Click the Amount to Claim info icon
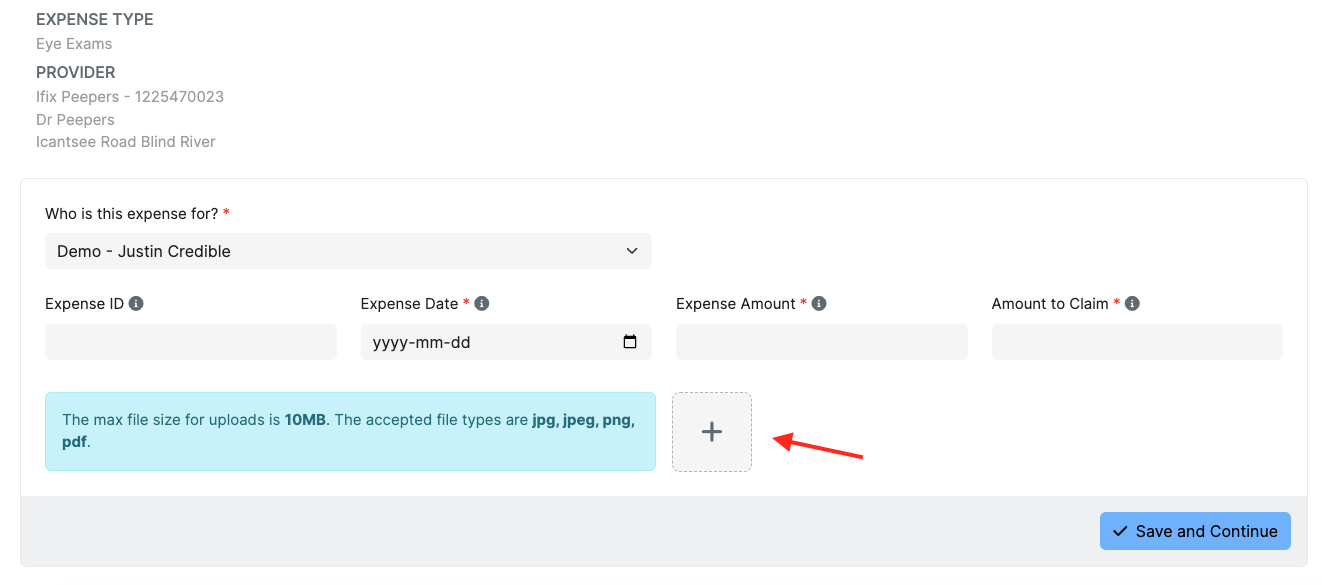 (x=1132, y=303)
